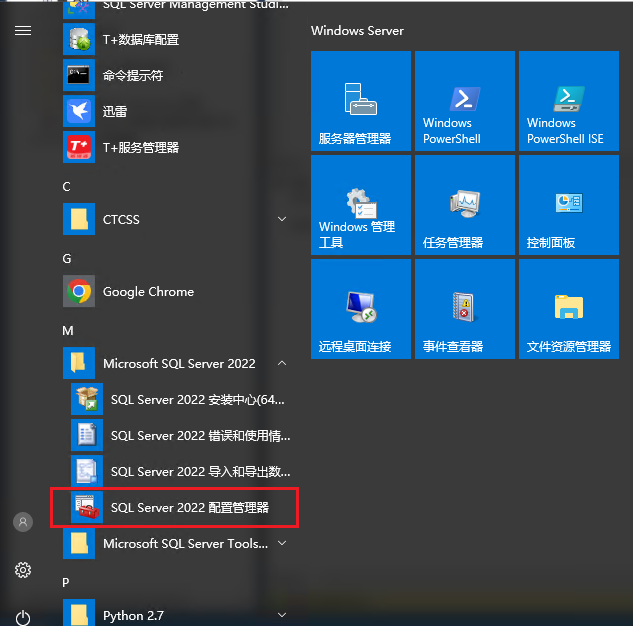Image resolution: width=633 pixels, height=626 pixels.
Task: Open 任务管理器 tile
Action: [x=465, y=205]
